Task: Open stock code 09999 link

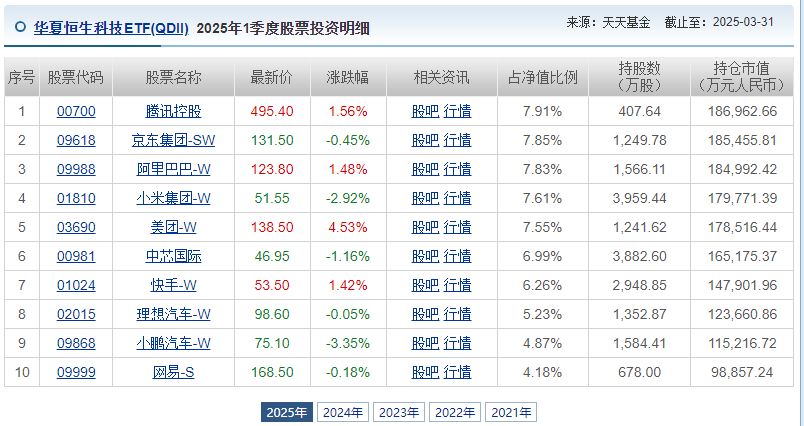Action: [76, 372]
